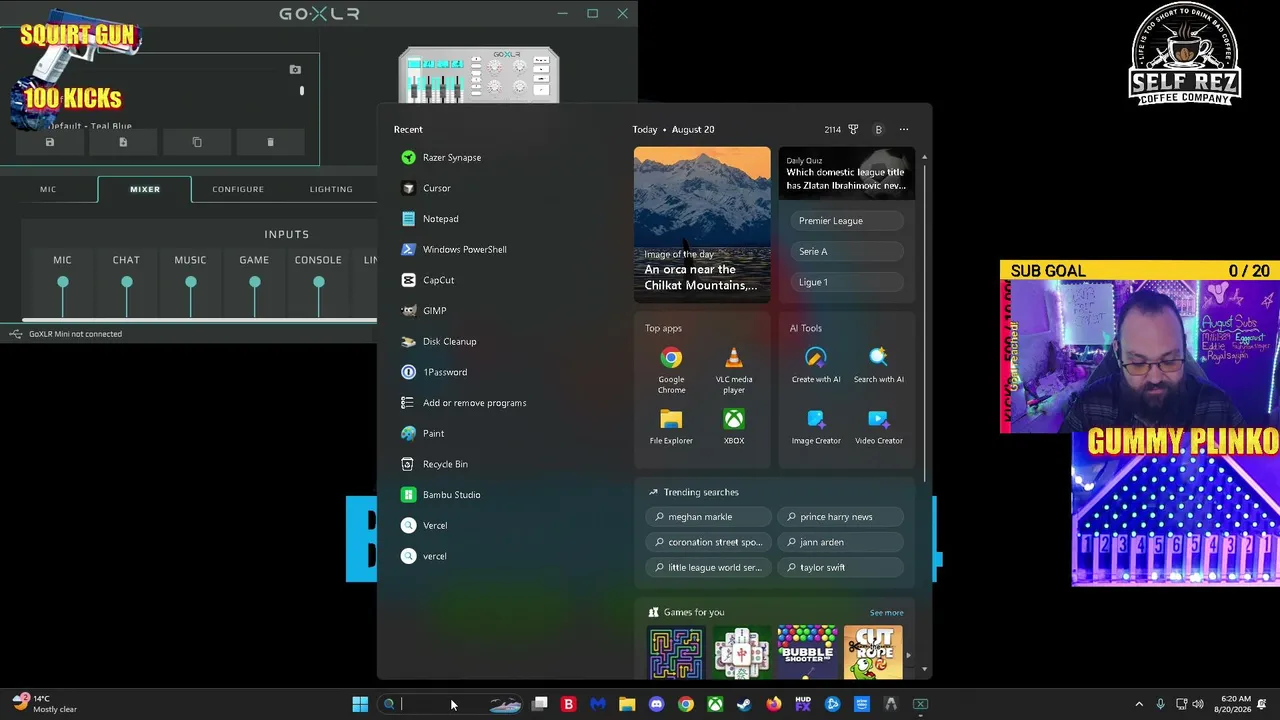Choose Serie A quiz answer

[847, 251]
